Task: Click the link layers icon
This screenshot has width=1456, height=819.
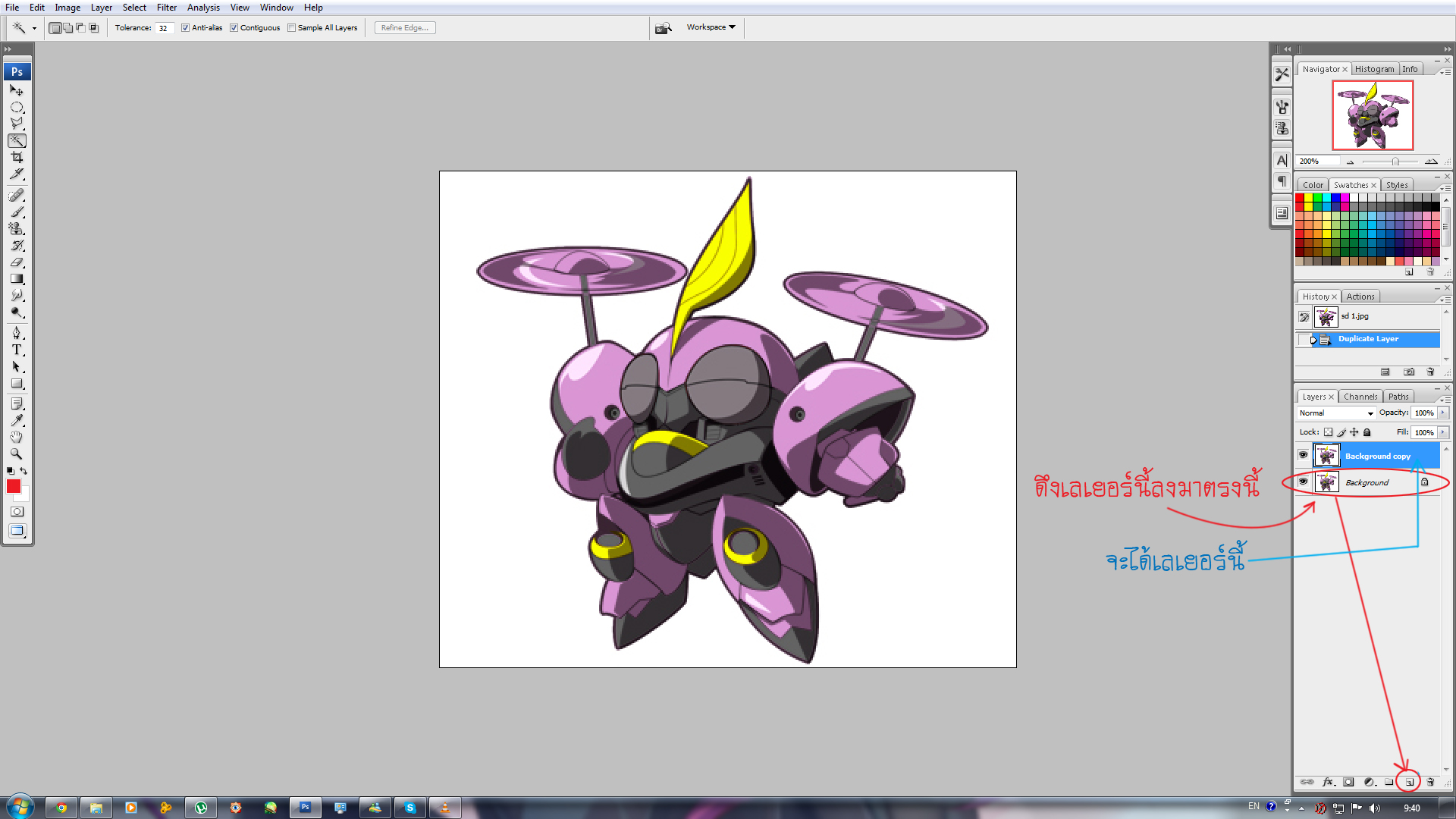Action: point(1307,782)
